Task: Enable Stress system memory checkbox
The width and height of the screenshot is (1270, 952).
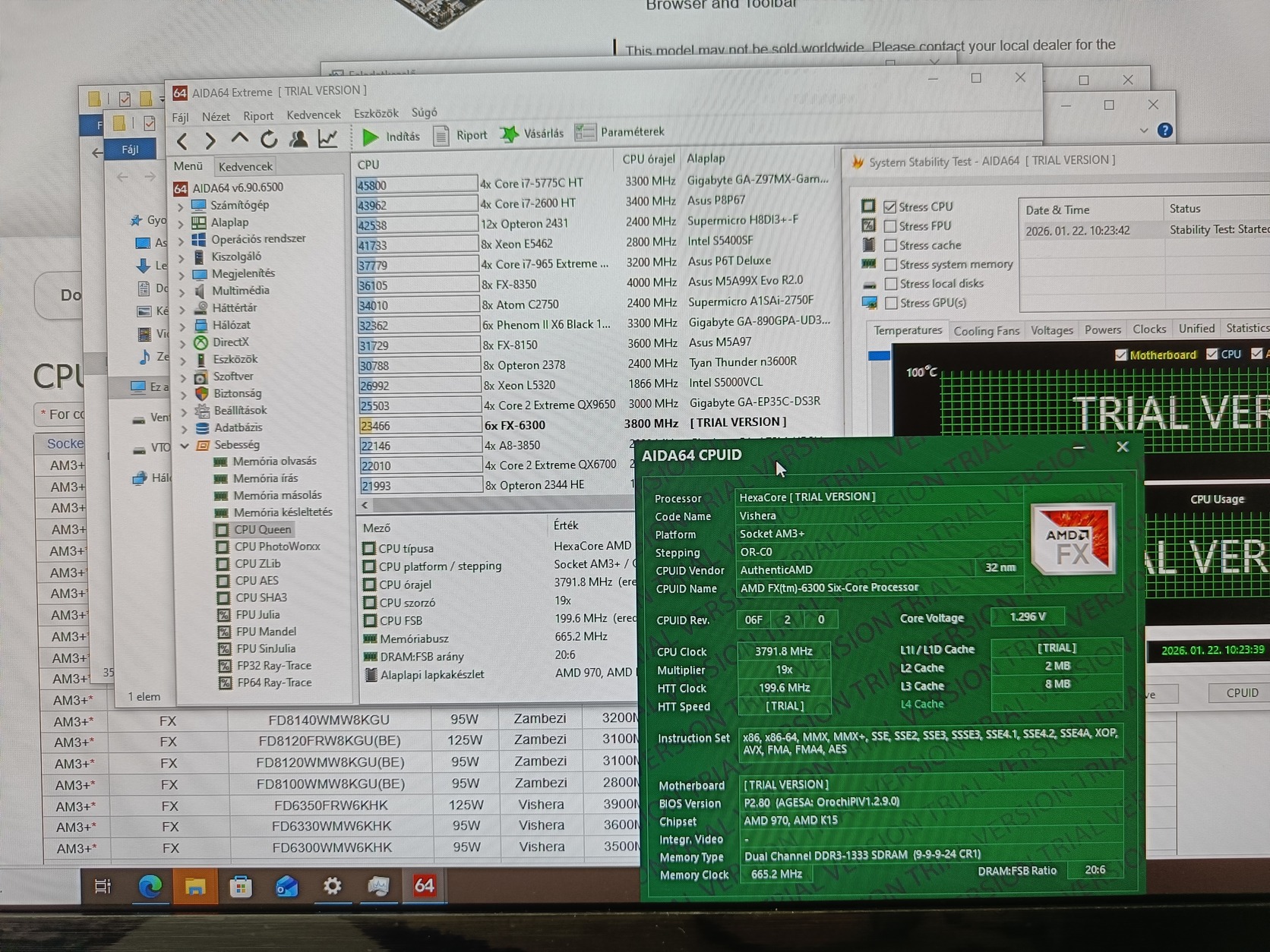Action: tap(891, 265)
